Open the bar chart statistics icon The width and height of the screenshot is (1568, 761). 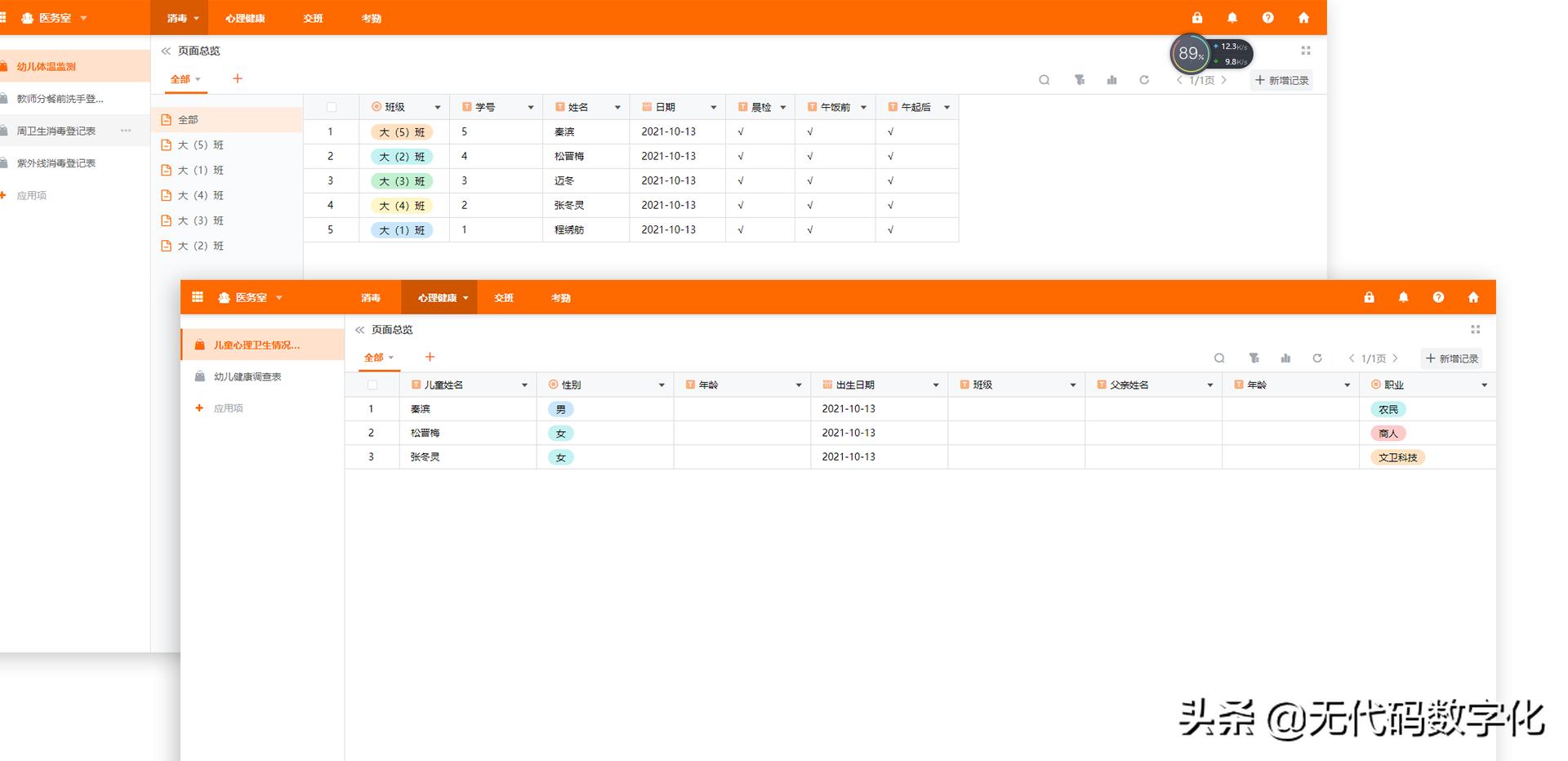tap(1111, 80)
